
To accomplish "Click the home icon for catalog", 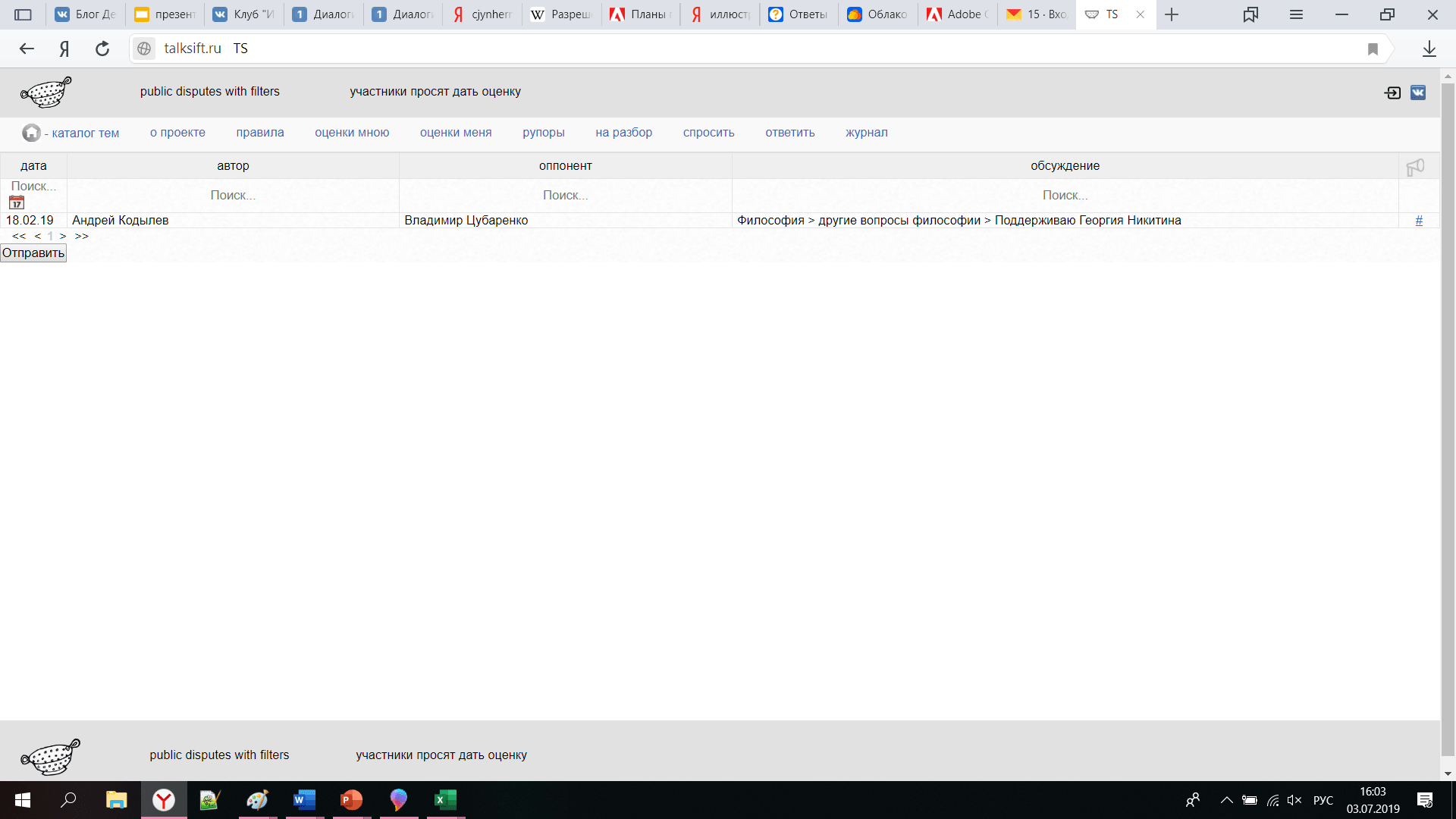I will pyautogui.click(x=31, y=133).
